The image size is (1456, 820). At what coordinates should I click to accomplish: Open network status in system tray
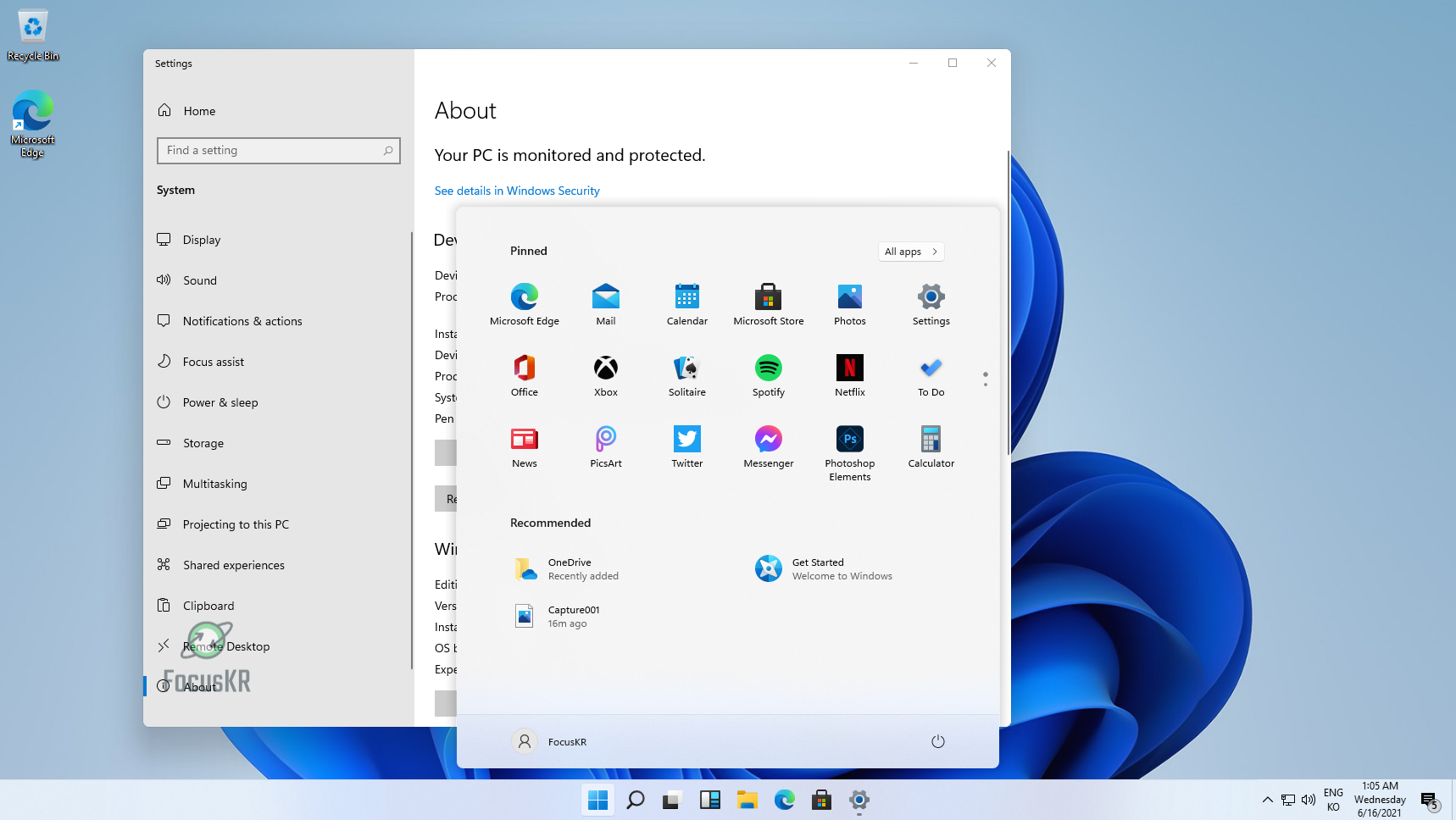(1288, 800)
